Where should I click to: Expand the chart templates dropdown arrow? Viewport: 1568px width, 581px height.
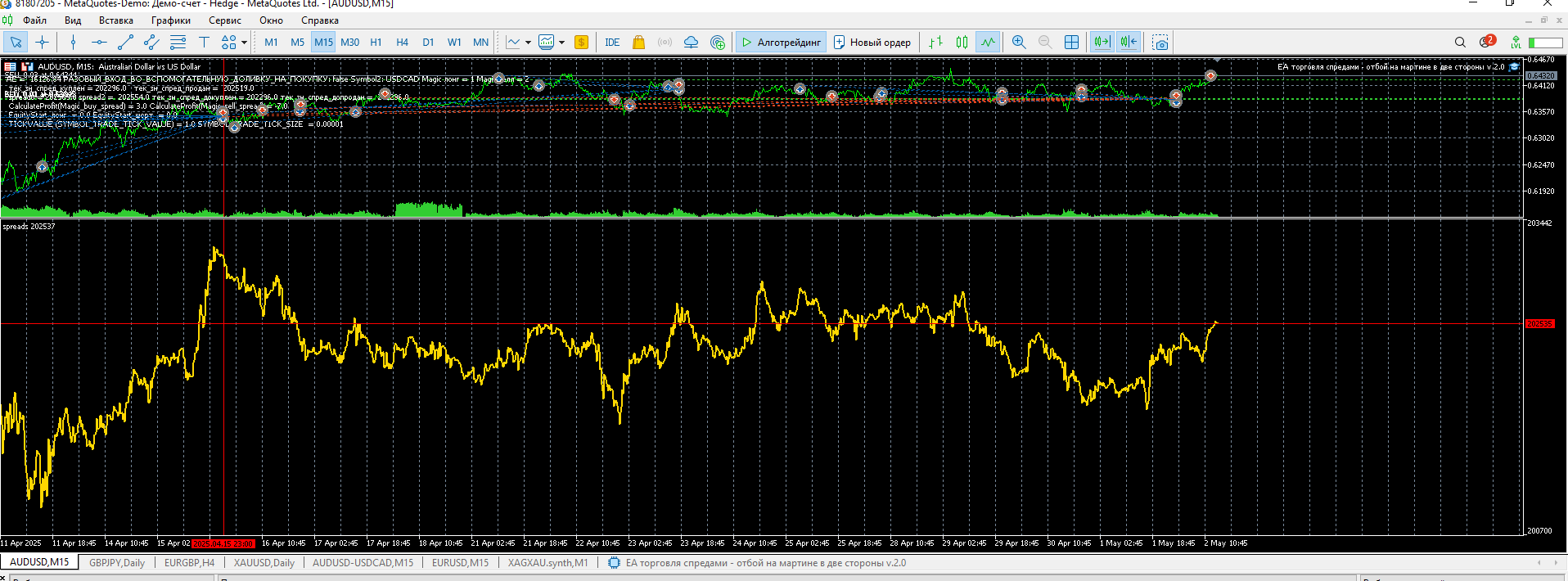561,43
